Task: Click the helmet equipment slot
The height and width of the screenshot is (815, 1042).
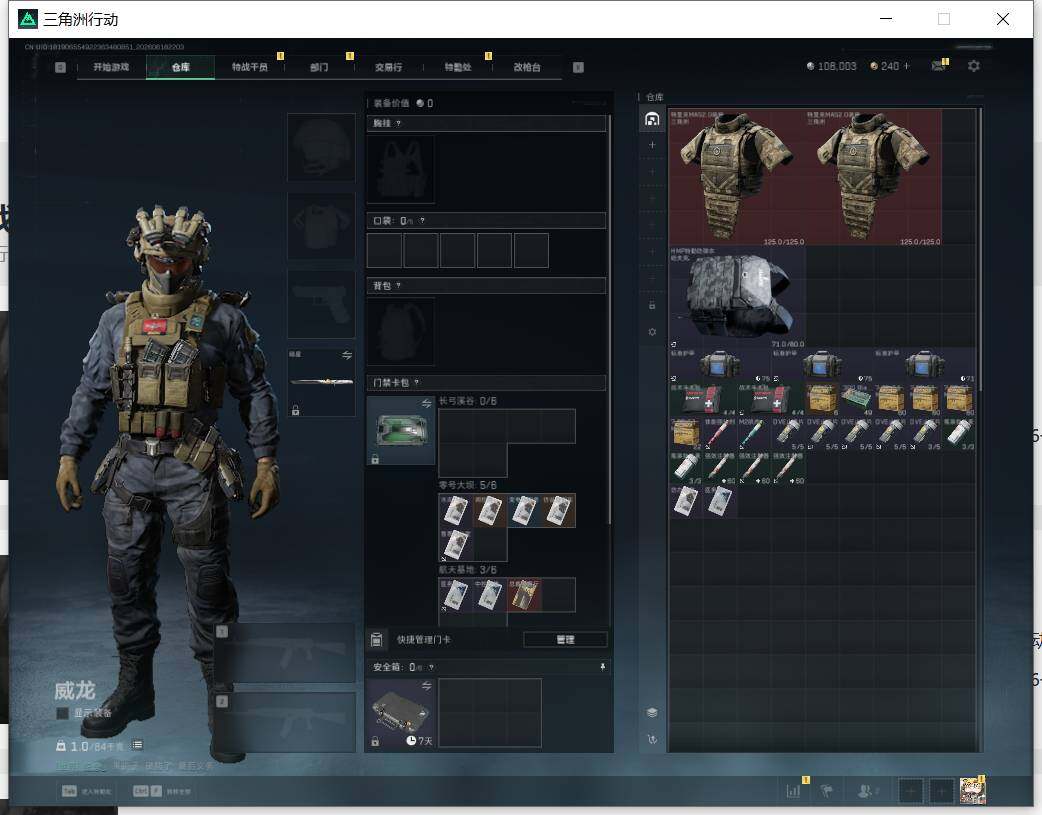Action: click(x=321, y=147)
